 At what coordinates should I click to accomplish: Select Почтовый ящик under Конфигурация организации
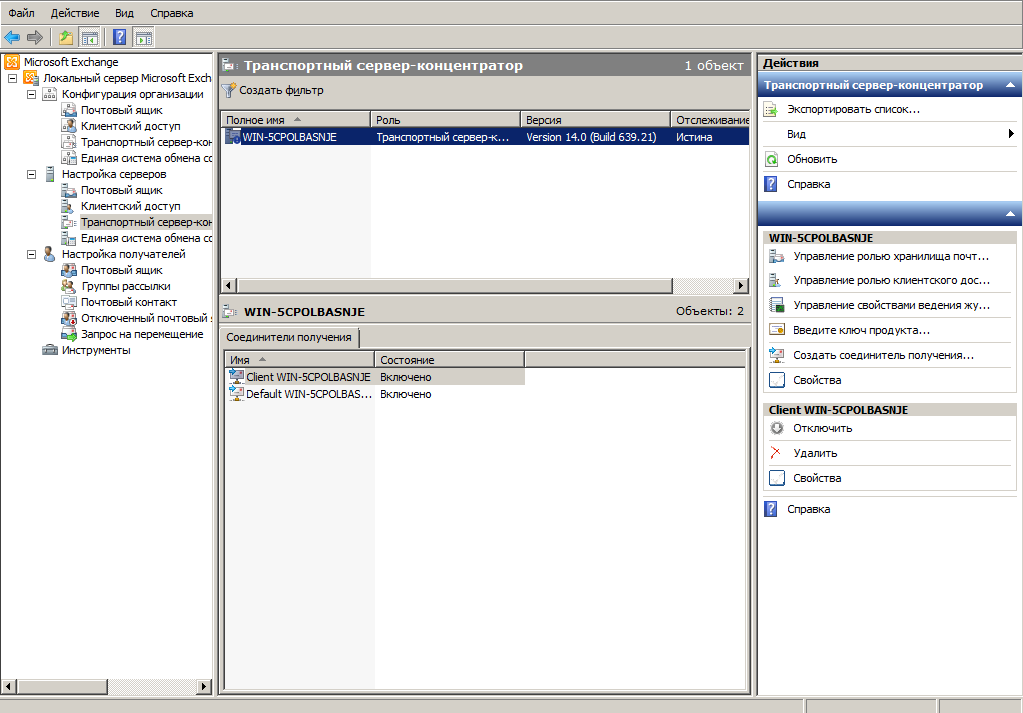[x=121, y=110]
